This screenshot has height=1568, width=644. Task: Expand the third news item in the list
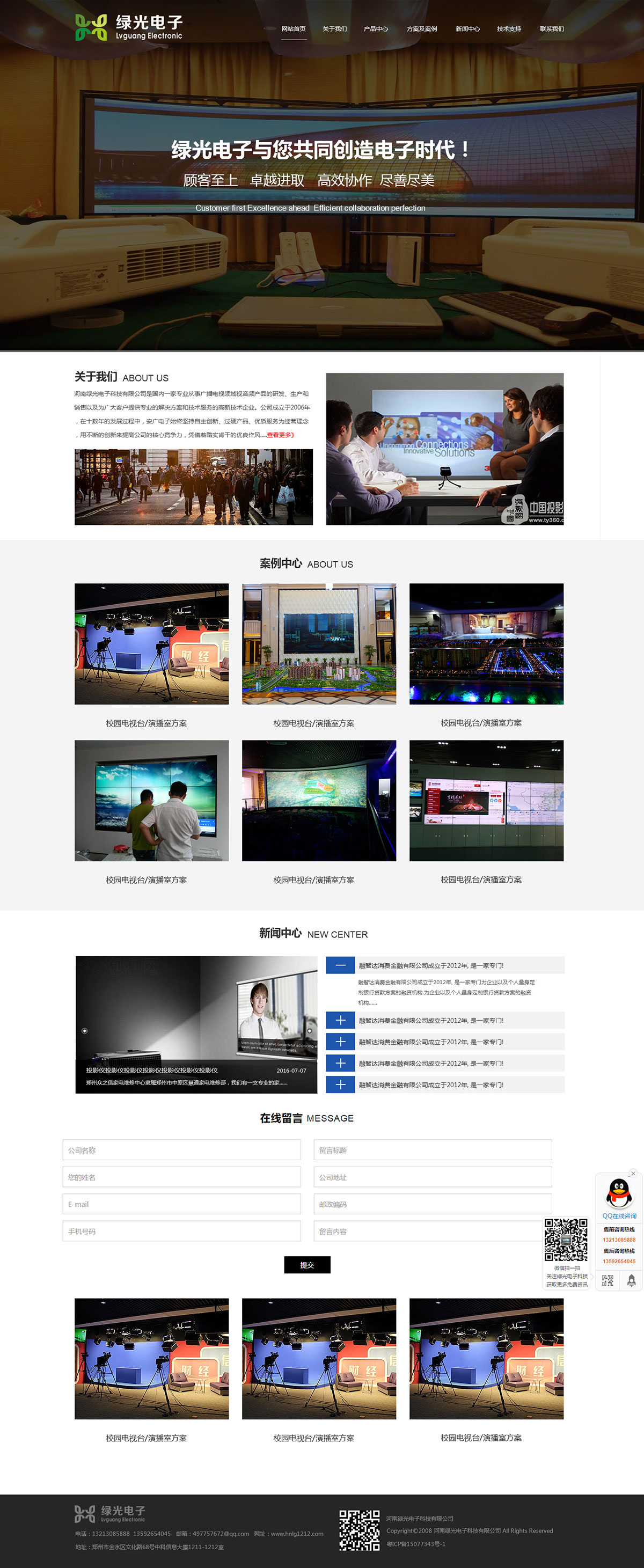[340, 1042]
